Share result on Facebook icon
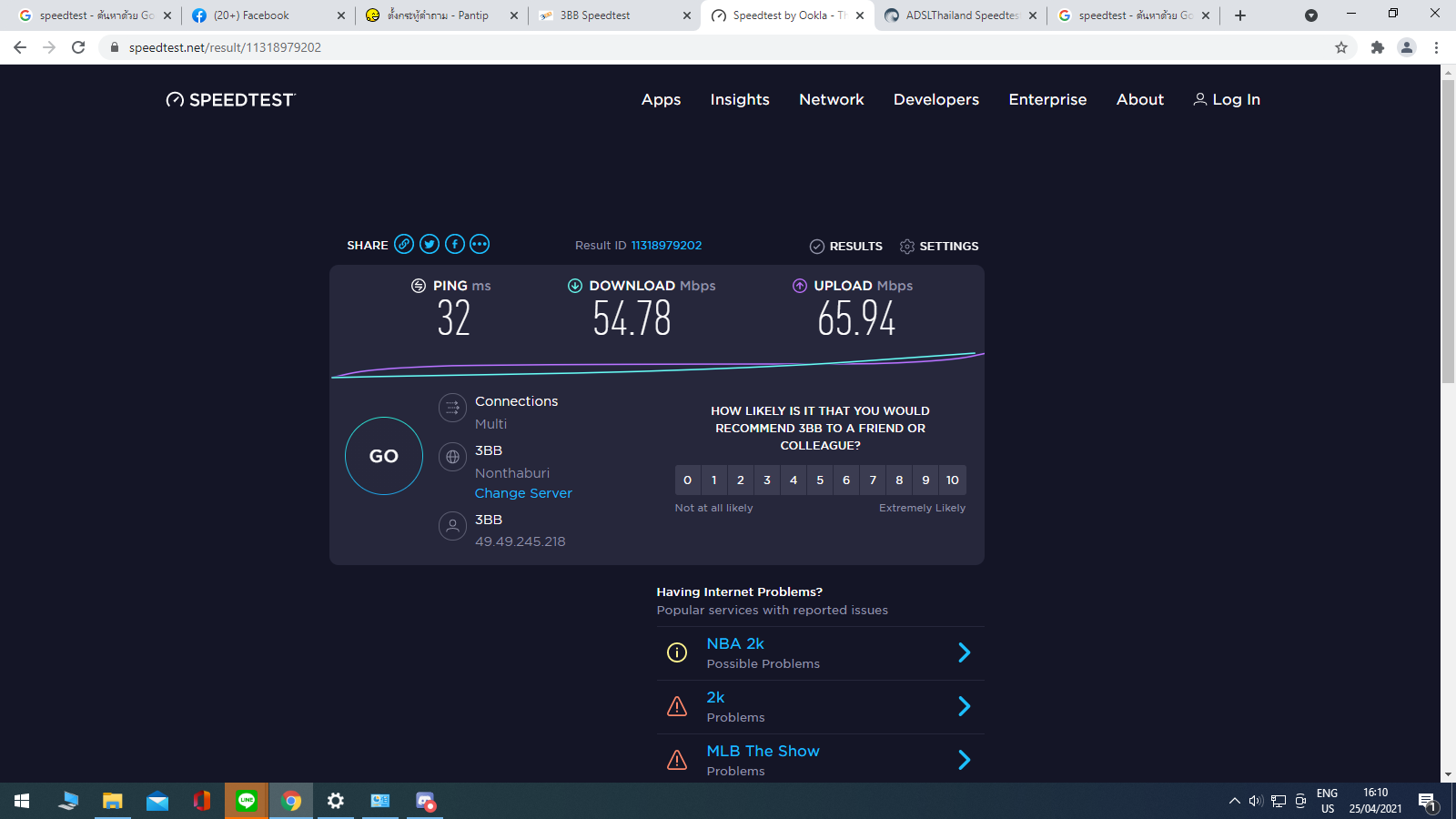Viewport: 1456px width, 819px height. point(455,244)
